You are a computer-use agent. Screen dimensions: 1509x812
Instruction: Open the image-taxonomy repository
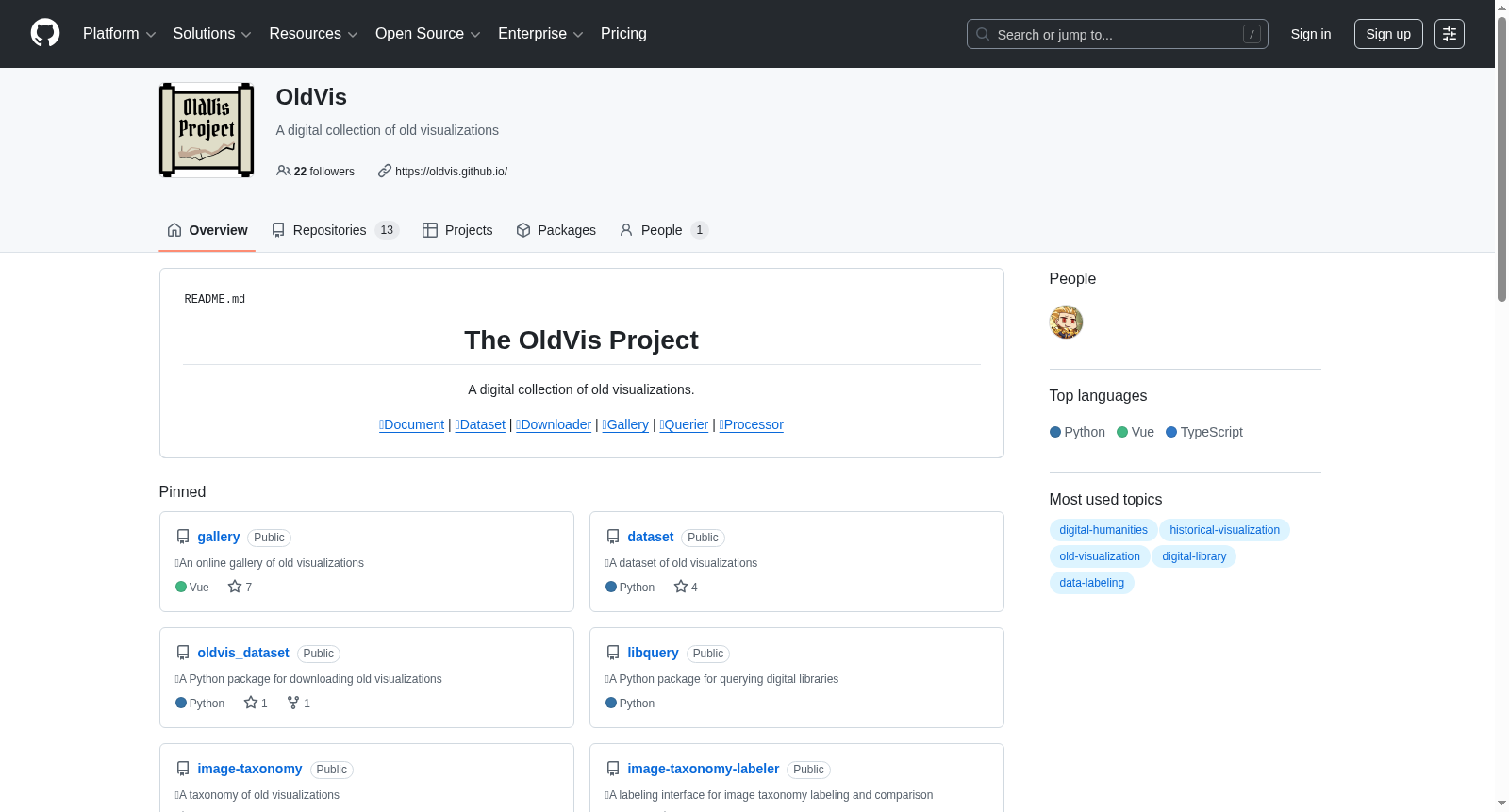[250, 769]
